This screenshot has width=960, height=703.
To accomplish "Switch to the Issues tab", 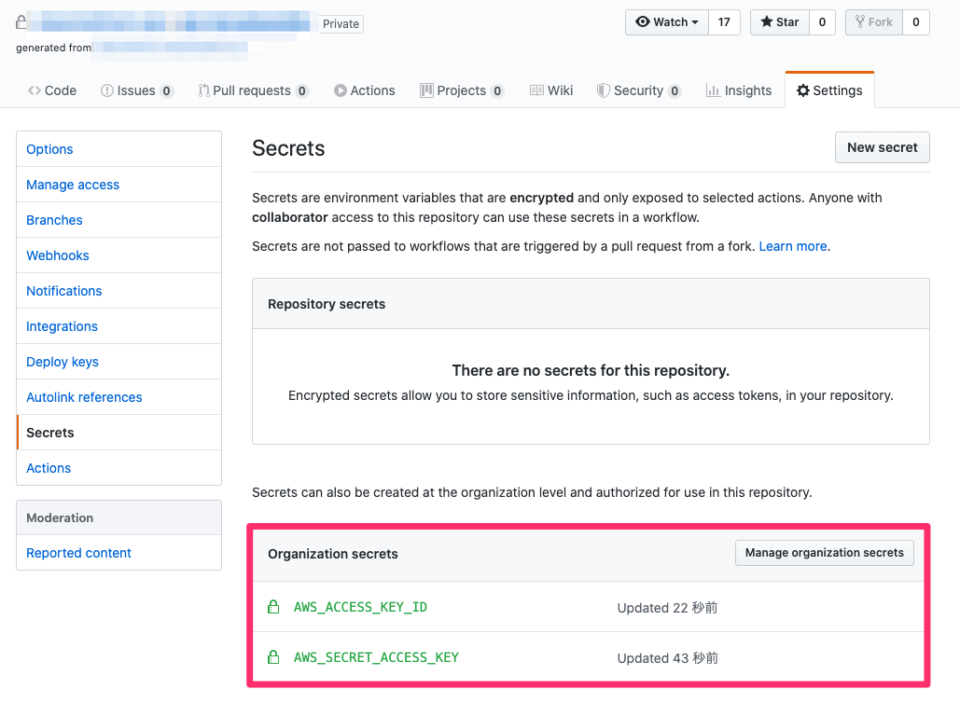I will pyautogui.click(x=137, y=91).
